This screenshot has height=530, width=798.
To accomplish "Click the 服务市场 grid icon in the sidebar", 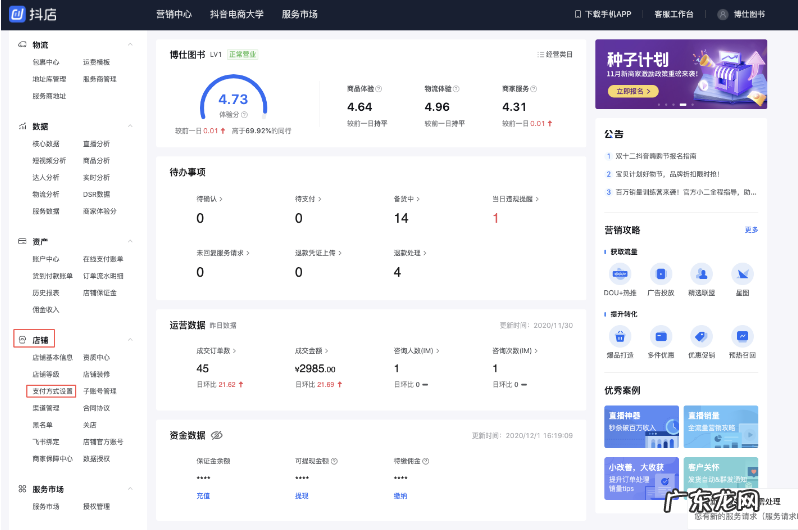I will [x=22, y=489].
